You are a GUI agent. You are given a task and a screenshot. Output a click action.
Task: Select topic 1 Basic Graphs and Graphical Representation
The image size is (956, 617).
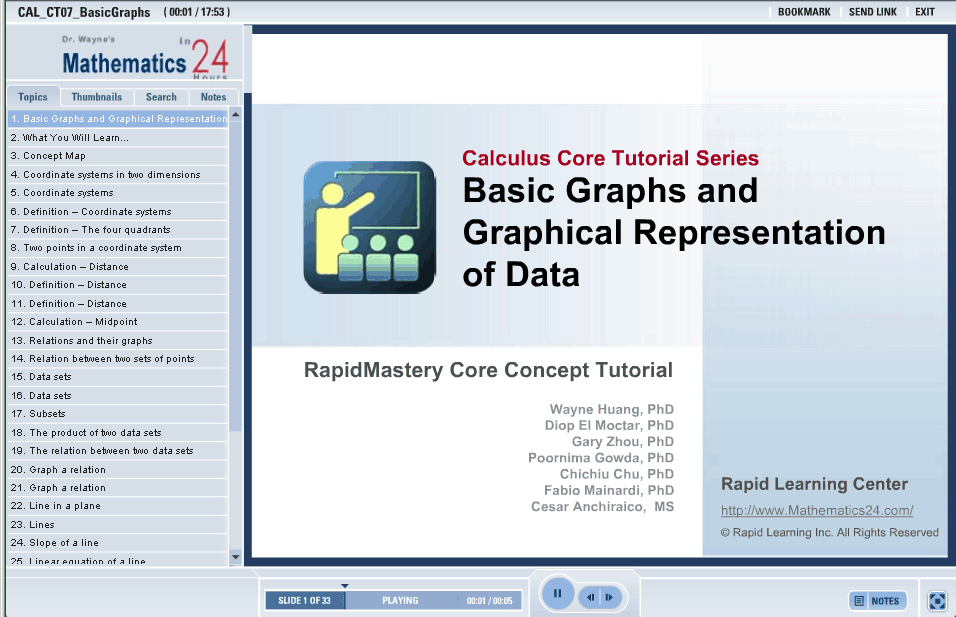pyautogui.click(x=118, y=119)
